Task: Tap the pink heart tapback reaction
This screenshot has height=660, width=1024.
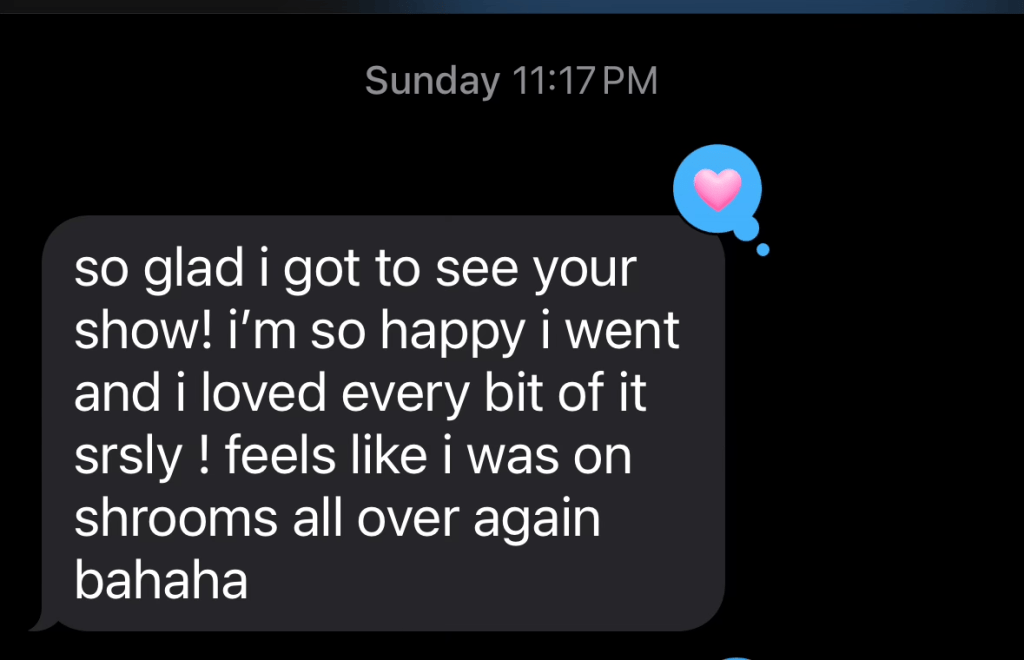Action: pyautogui.click(x=718, y=188)
